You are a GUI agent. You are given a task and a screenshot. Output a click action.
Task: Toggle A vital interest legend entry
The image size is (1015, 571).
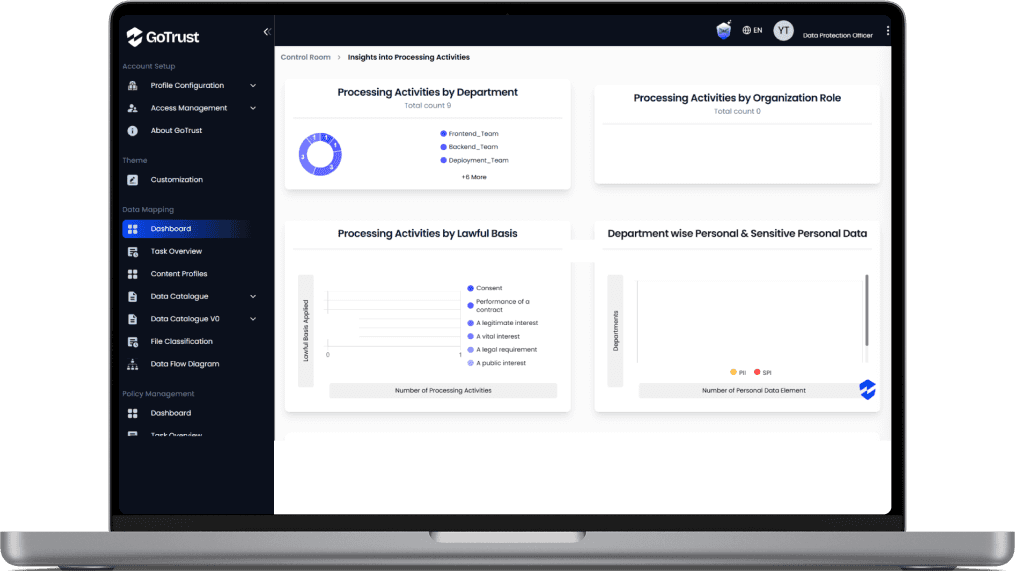[494, 337]
